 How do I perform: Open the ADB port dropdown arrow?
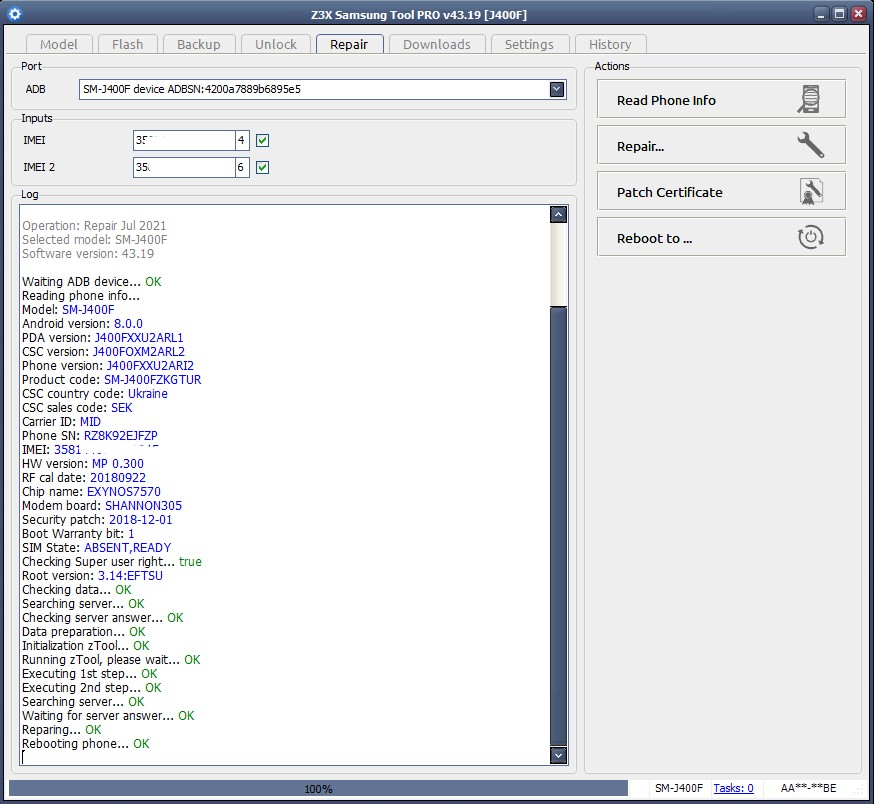coord(556,89)
